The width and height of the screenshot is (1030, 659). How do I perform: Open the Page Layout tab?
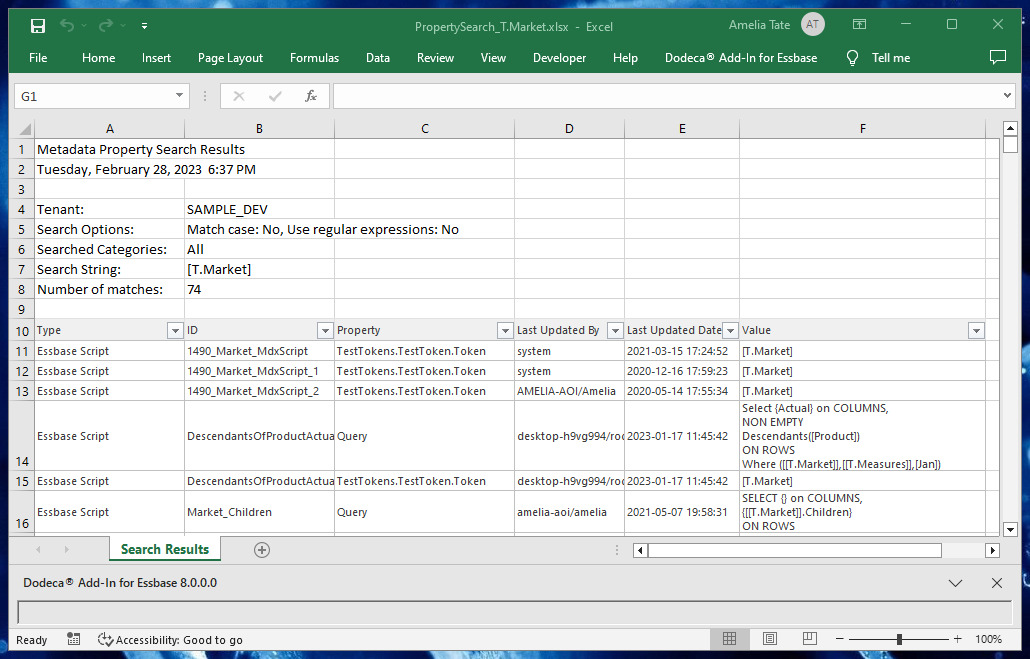[x=231, y=58]
